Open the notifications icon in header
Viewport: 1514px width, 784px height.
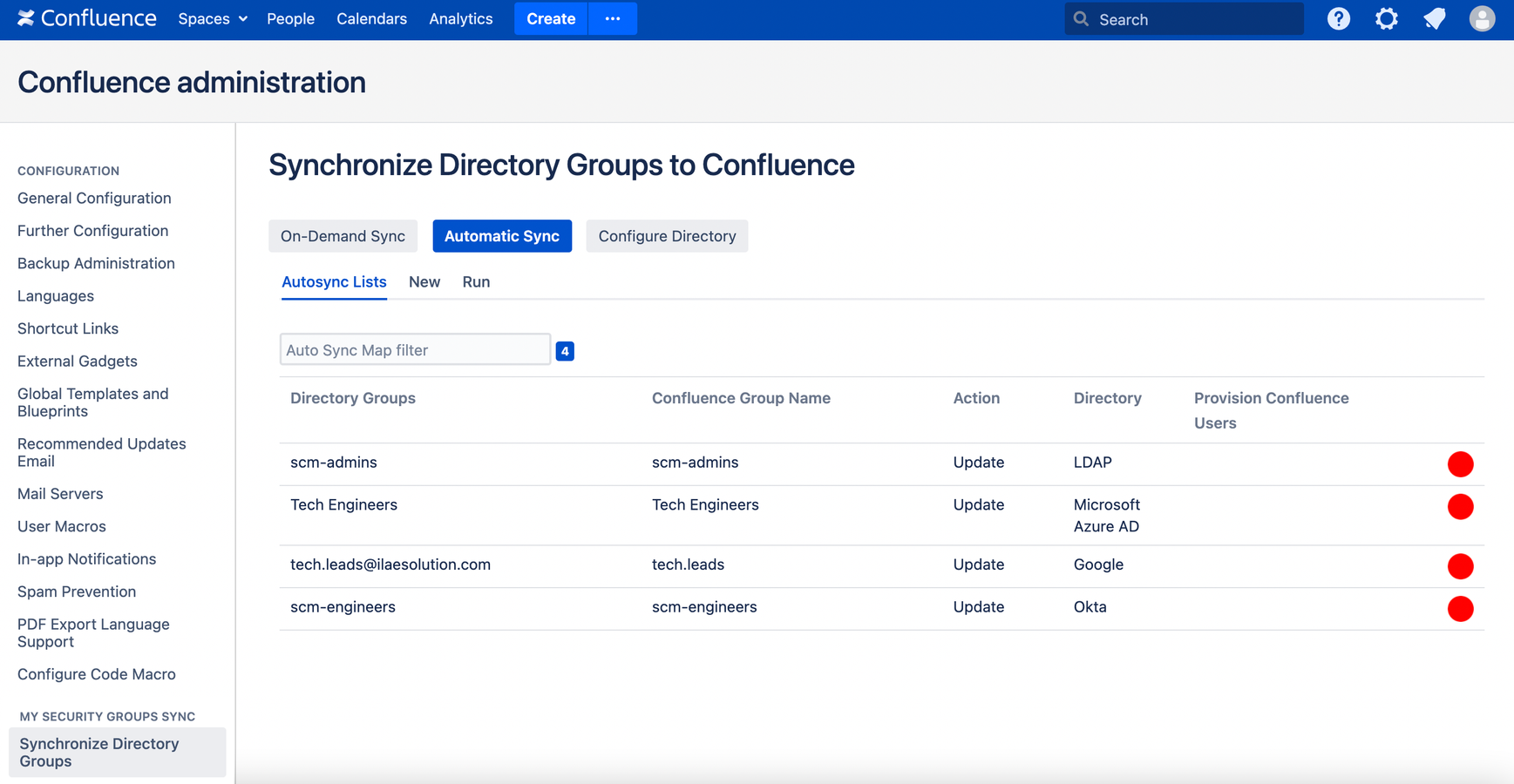(1435, 18)
